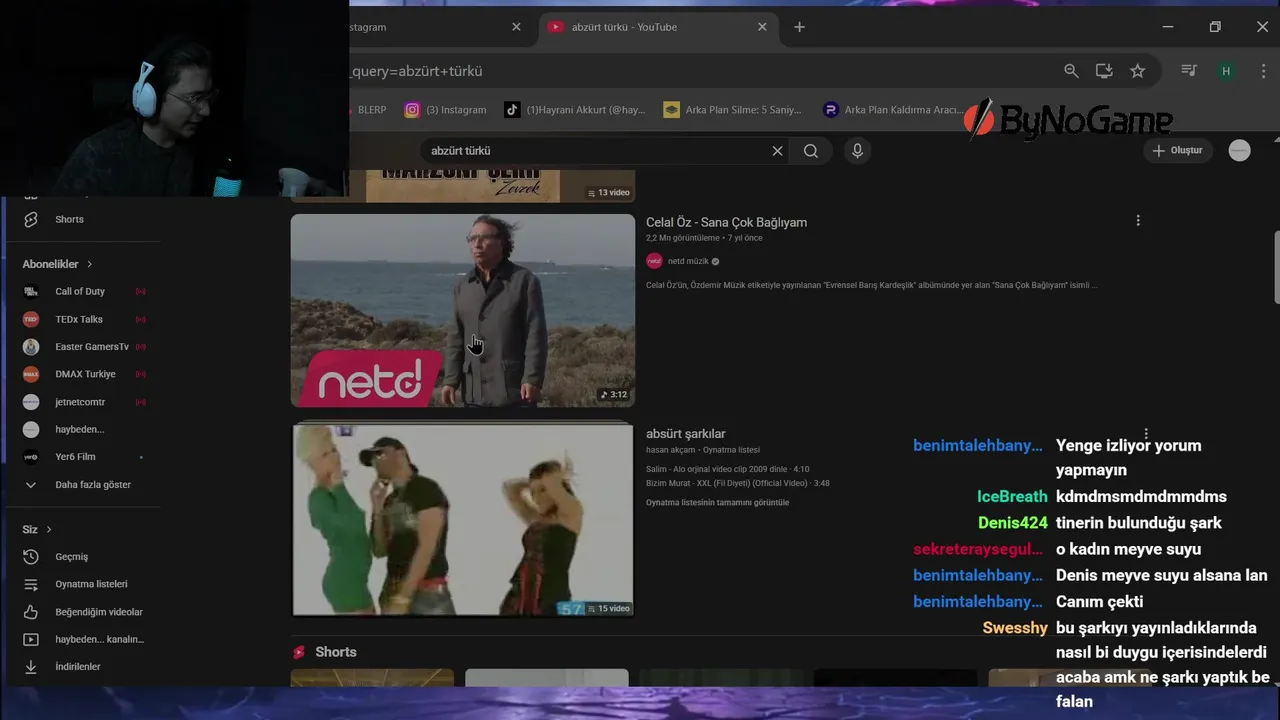This screenshot has width=1280, height=720.
Task: Open Chrome profile H avatar
Action: tap(1226, 71)
